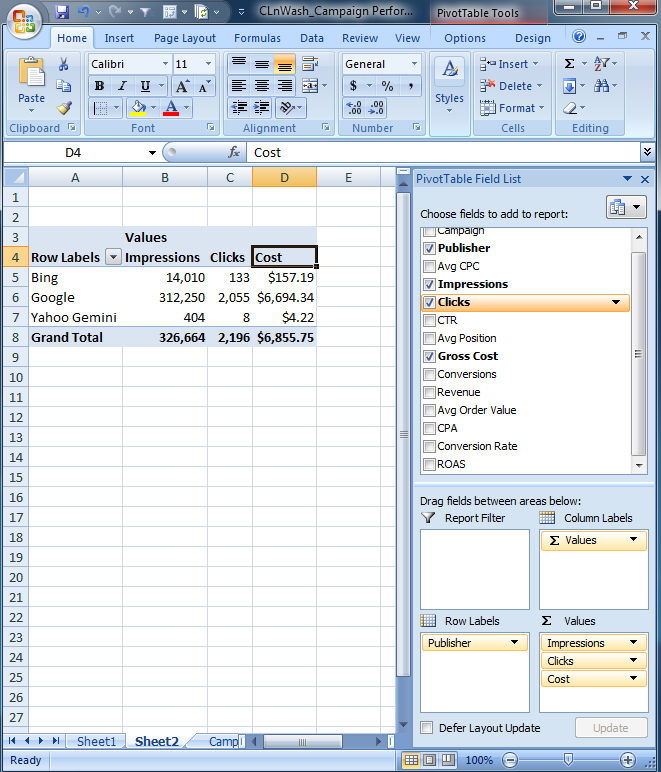
Task: Decrease cell indent
Action: tap(239, 108)
